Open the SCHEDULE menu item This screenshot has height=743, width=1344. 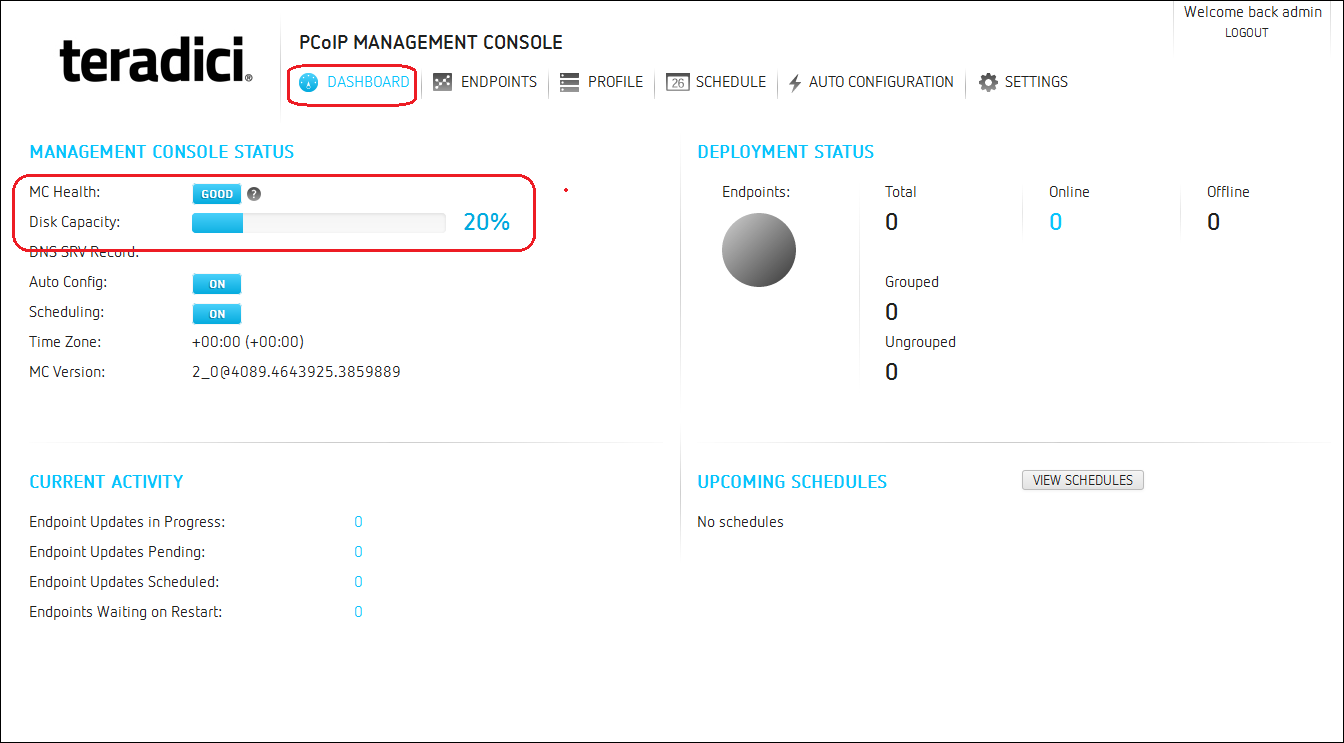(731, 82)
